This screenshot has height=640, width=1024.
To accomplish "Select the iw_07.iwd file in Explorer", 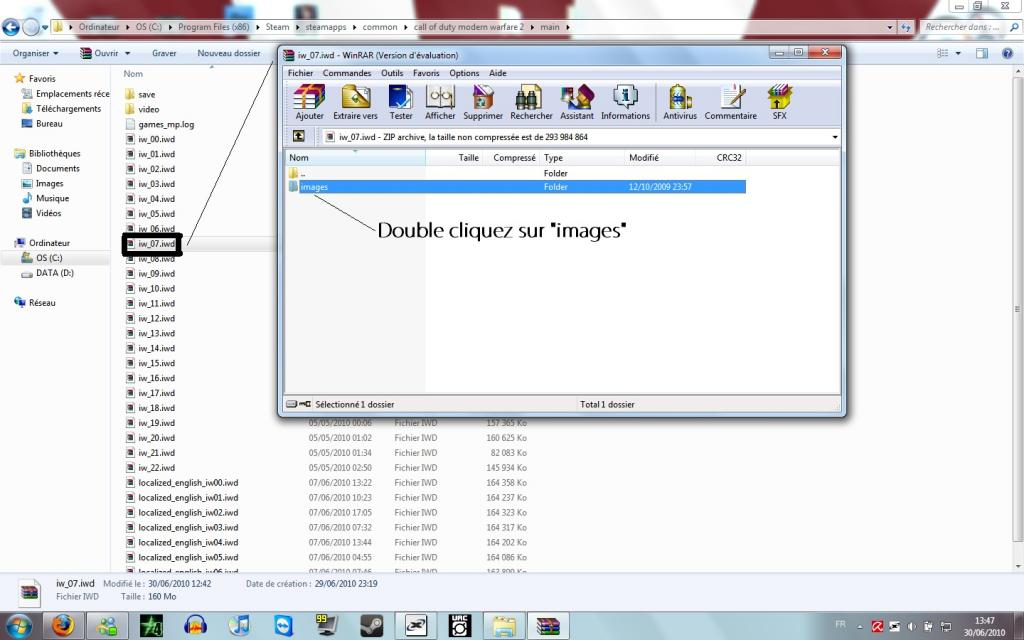I will click(156, 244).
